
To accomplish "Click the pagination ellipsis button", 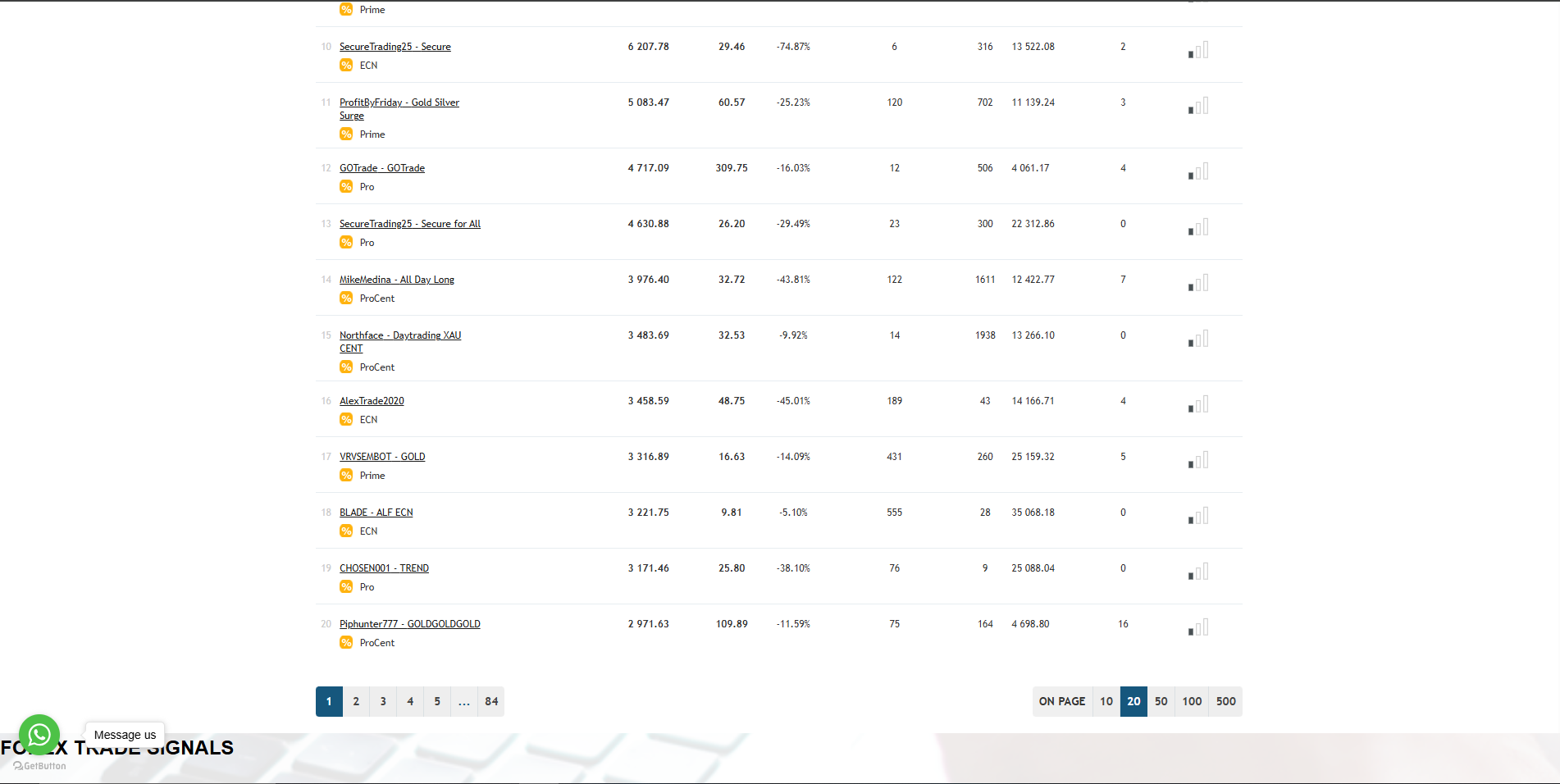I will pos(464,701).
